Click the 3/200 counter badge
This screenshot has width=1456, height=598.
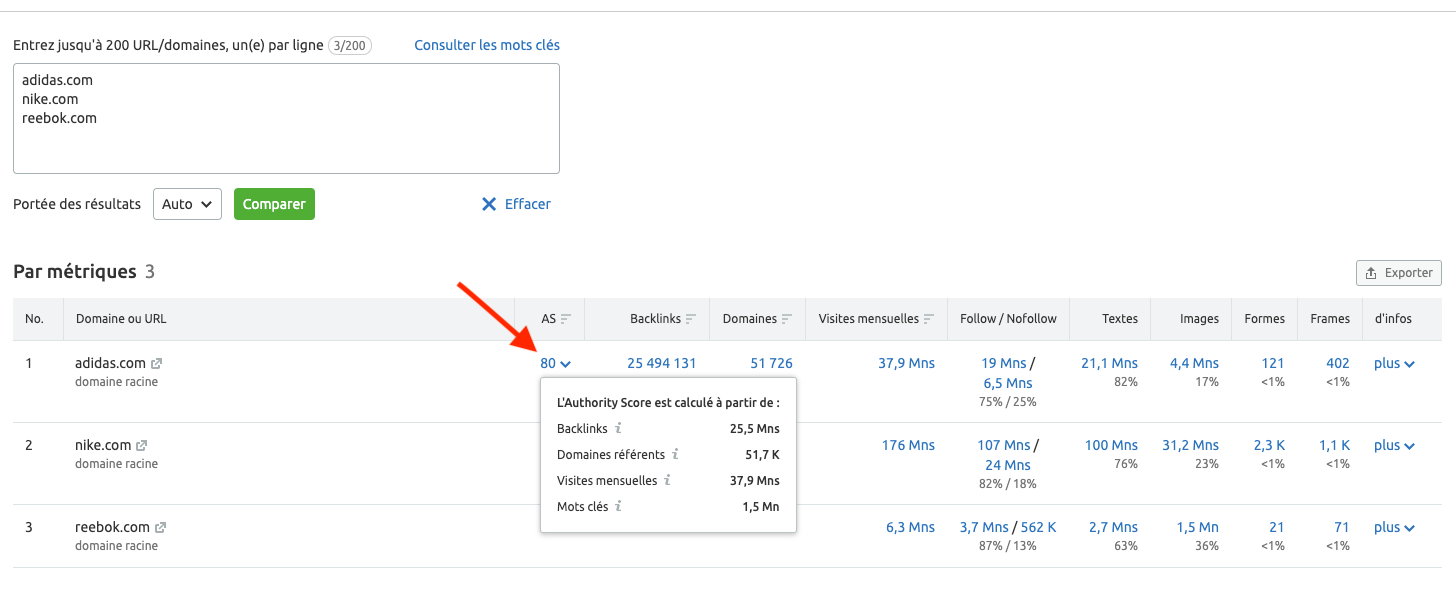[350, 45]
